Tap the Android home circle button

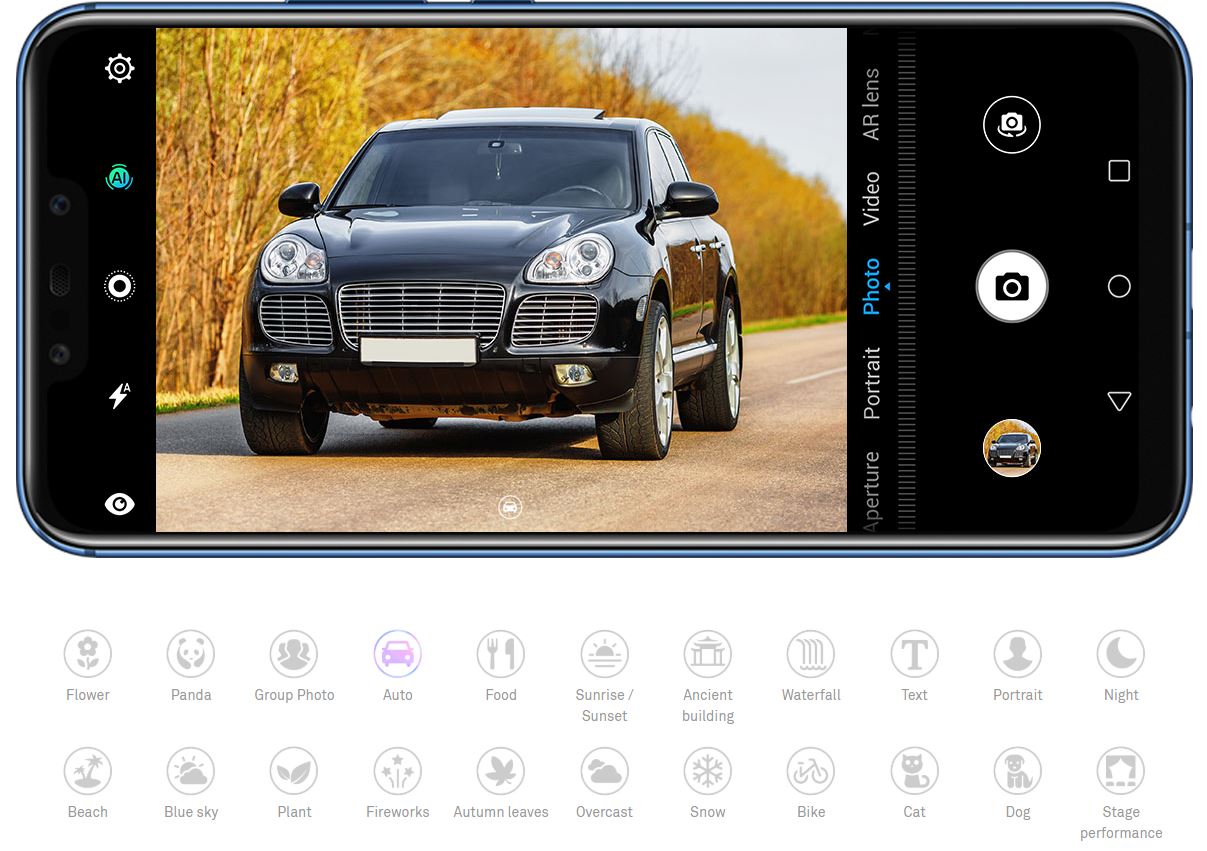(1119, 287)
